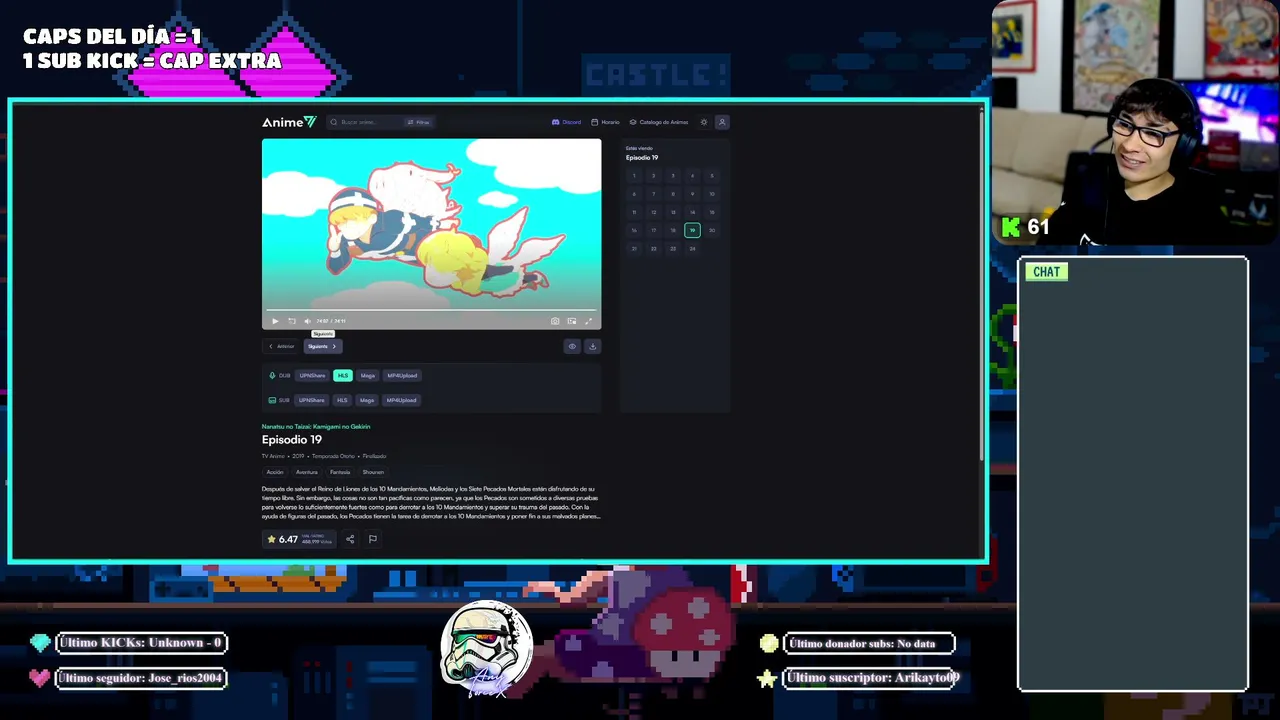
Task: Toggle the watched eye icon button
Action: (572, 346)
